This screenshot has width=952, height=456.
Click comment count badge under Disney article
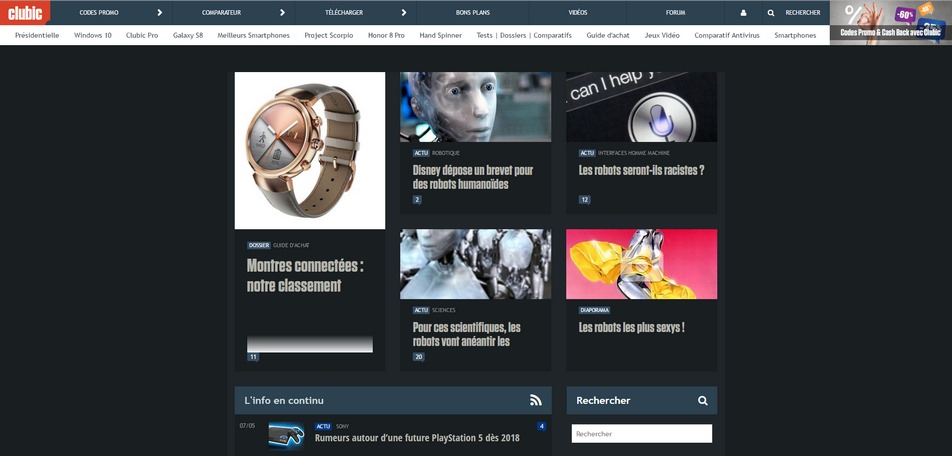pyautogui.click(x=417, y=200)
